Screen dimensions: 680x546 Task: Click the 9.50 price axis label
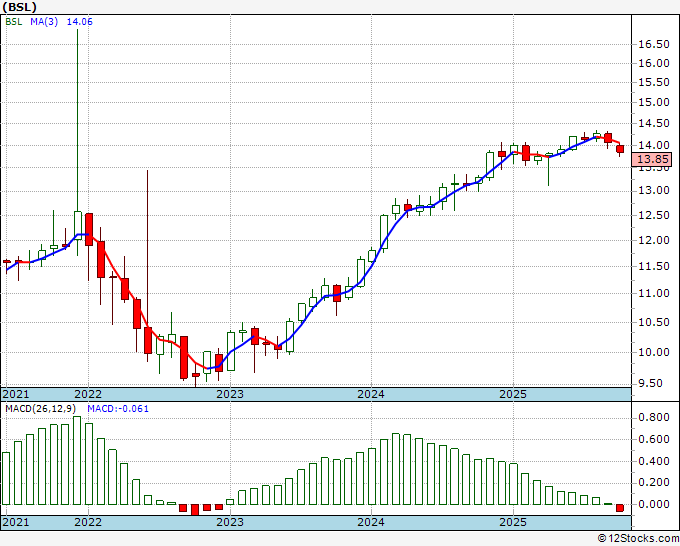click(x=651, y=383)
